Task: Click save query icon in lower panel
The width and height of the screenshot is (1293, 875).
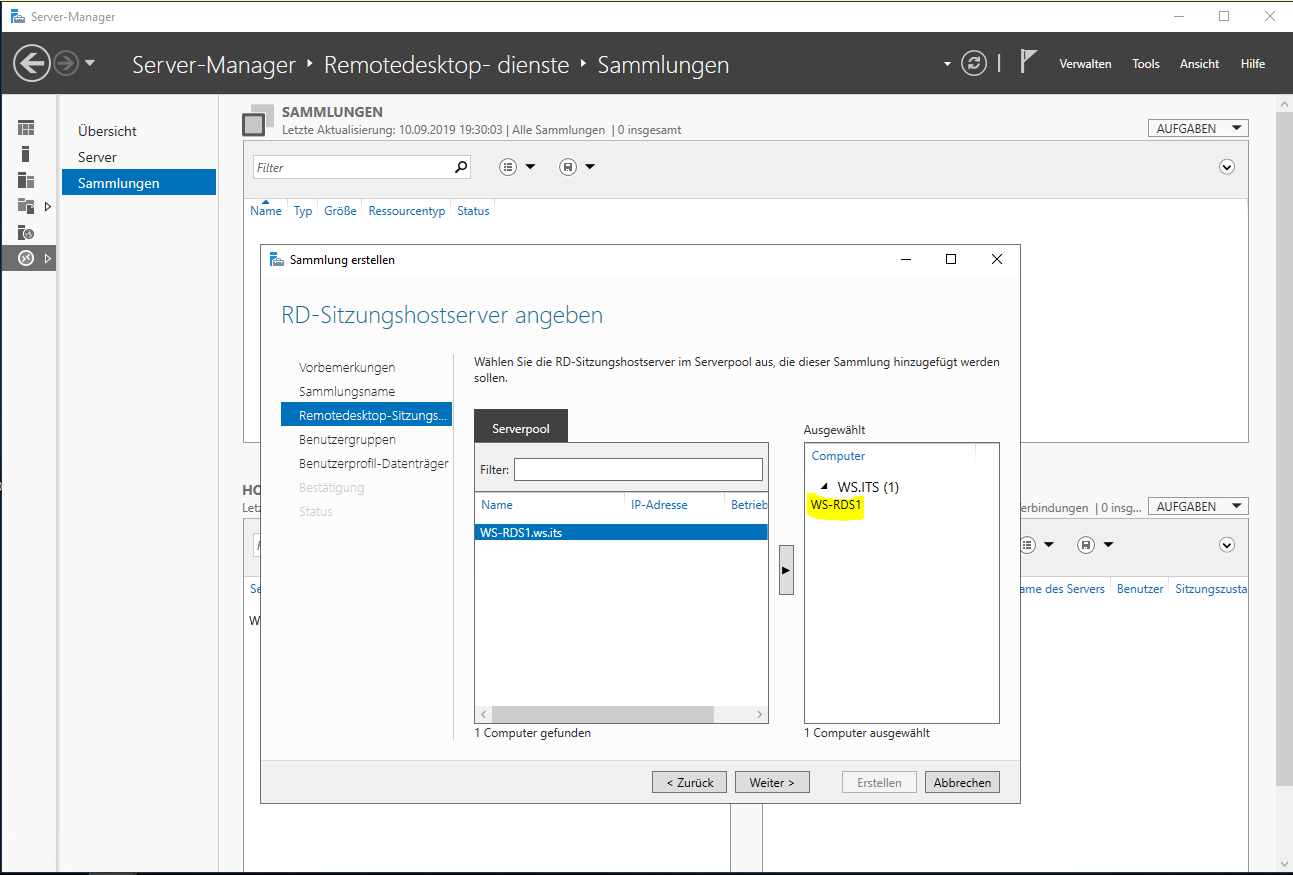Action: (x=1086, y=545)
